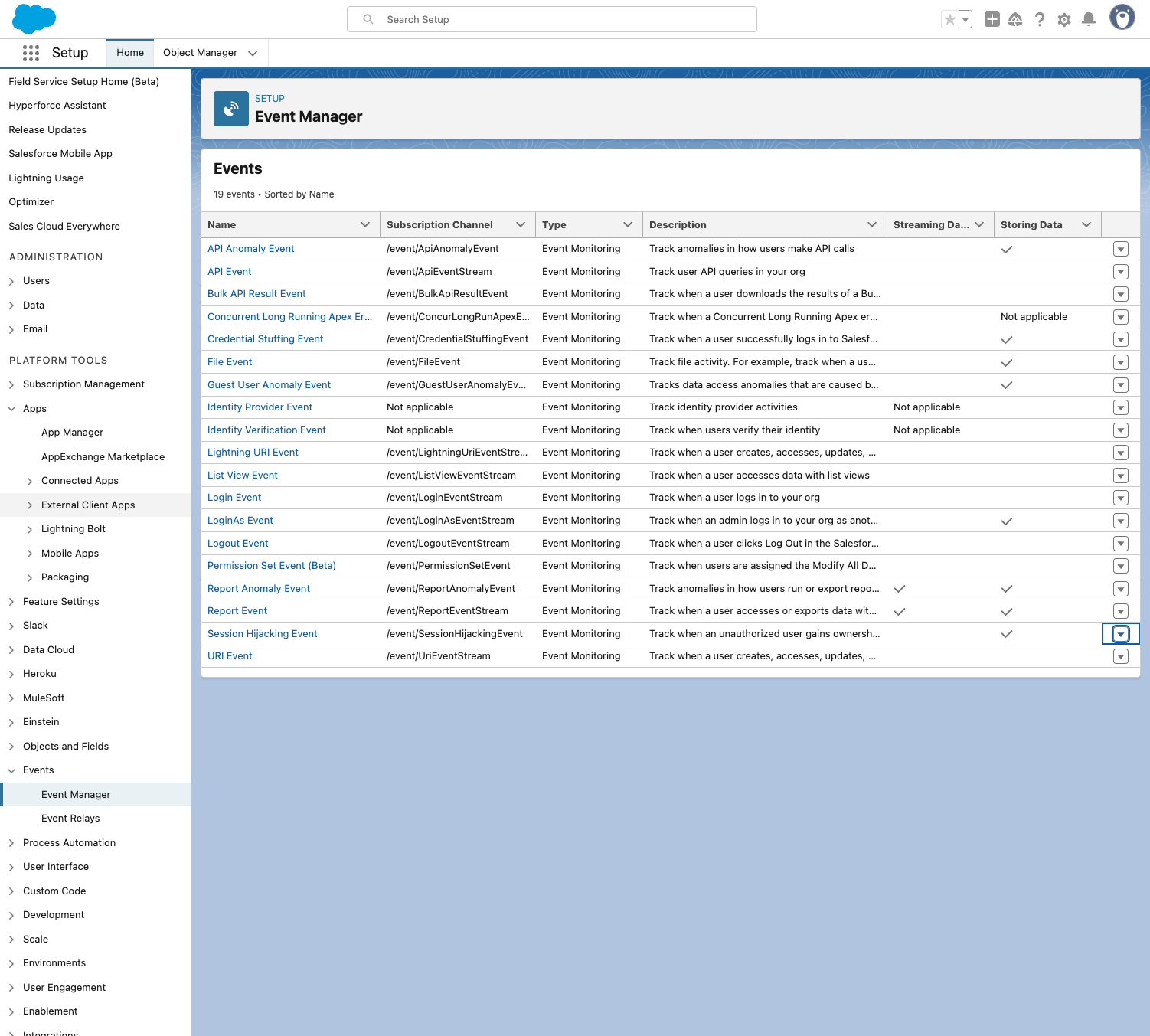Click the Salesforce cloud logo
The image size is (1150, 1036).
coord(34,19)
